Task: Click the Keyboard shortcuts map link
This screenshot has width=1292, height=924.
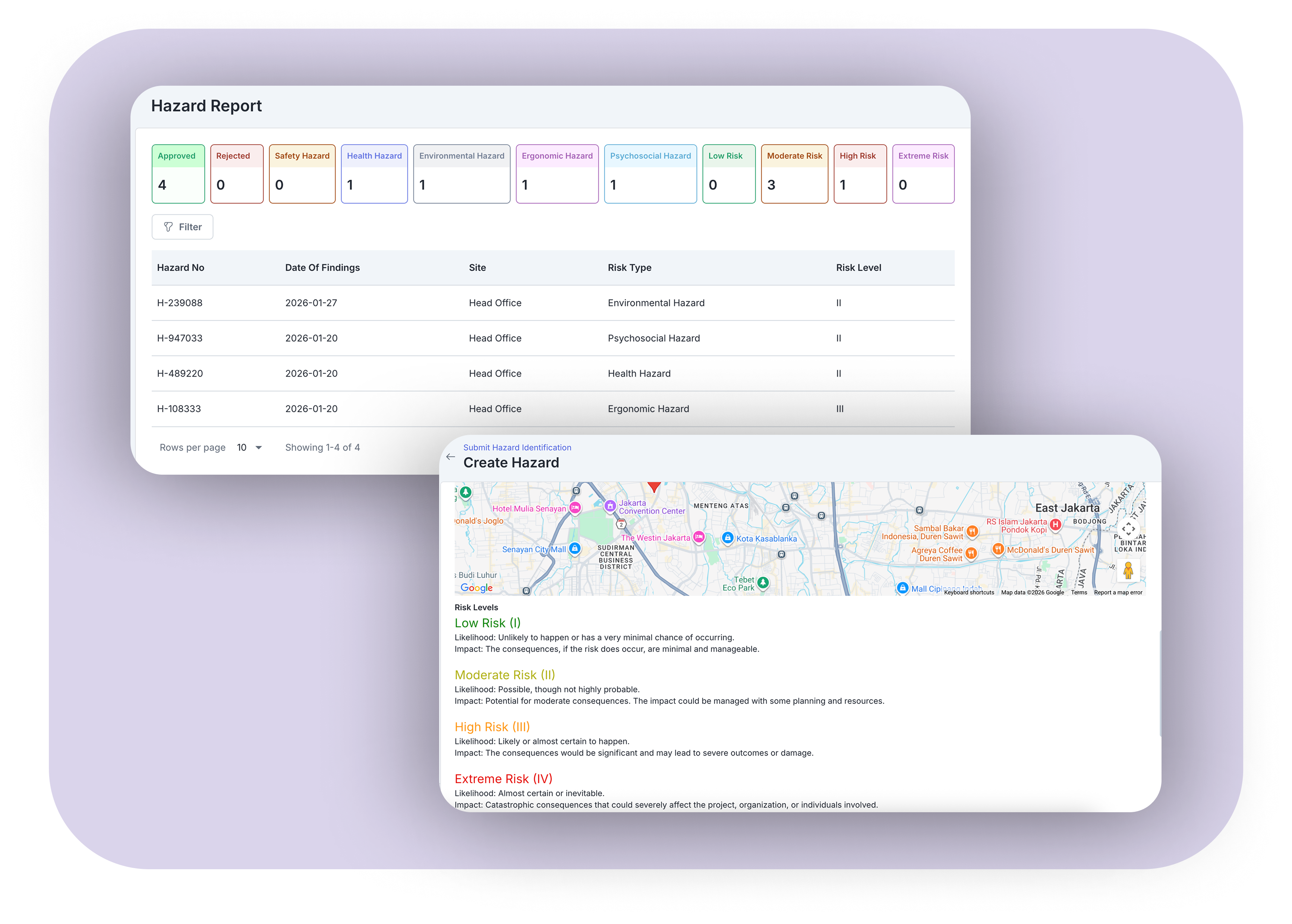Action: coord(969,592)
